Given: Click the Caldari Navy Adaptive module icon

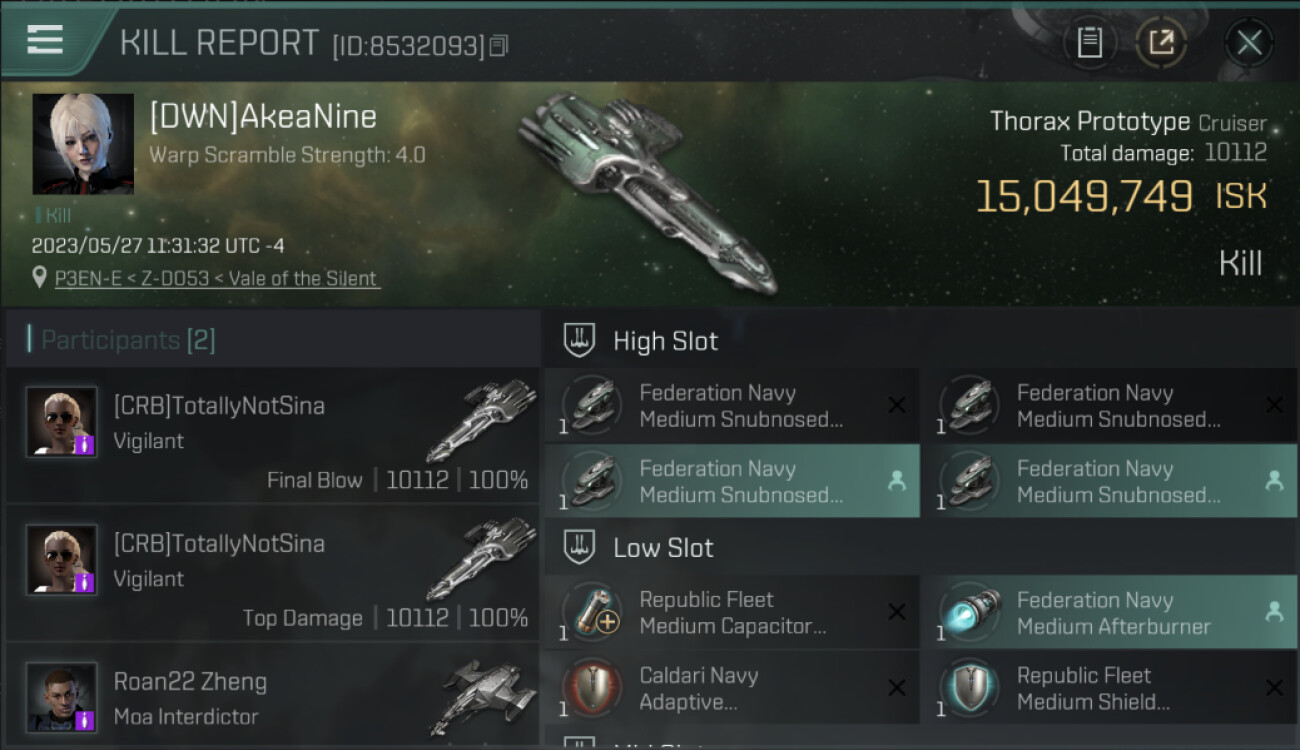Looking at the screenshot, I should tap(590, 688).
